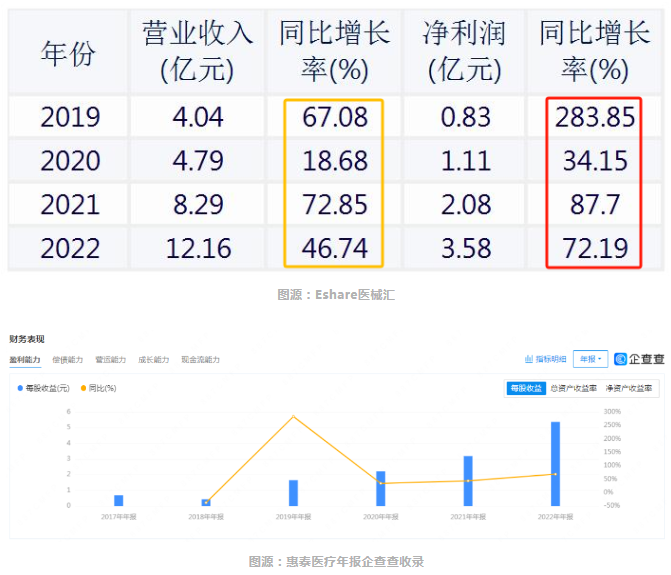
Task: Click the 283.85 growth rate cell
Action: click(596, 117)
